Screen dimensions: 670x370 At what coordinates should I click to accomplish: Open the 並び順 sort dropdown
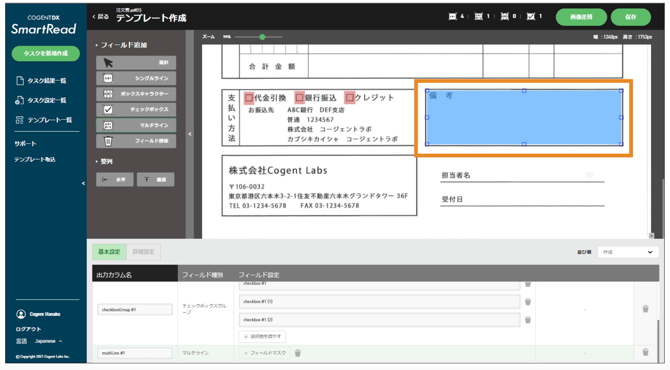coord(627,252)
